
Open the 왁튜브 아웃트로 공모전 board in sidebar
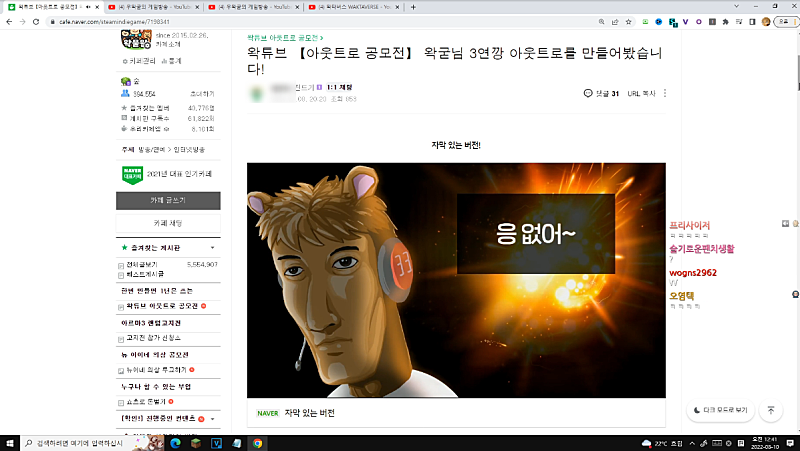(x=162, y=306)
